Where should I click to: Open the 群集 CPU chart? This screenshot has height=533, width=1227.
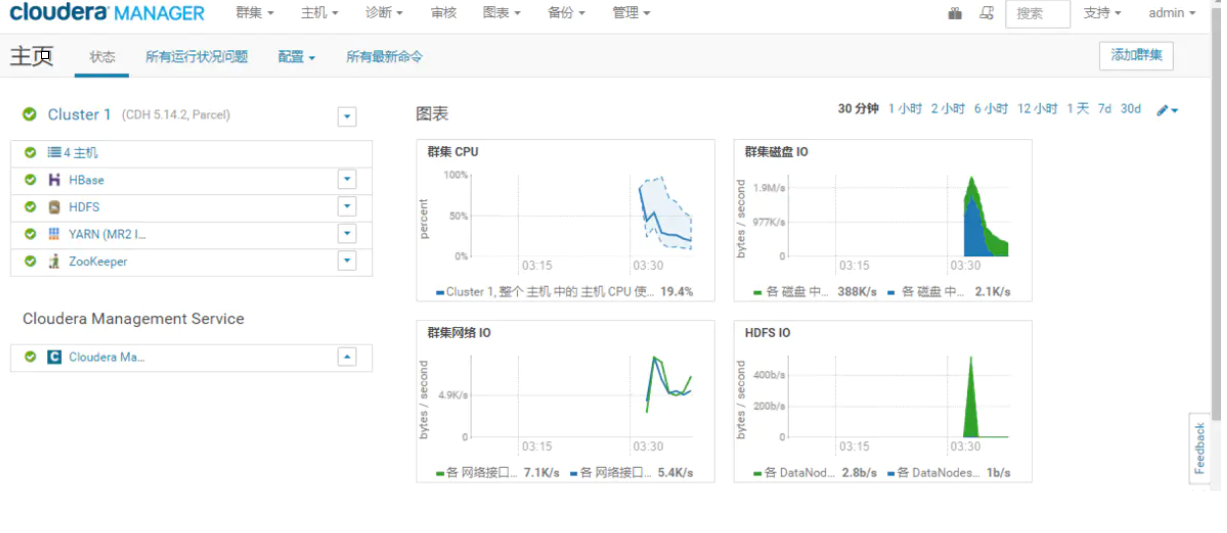(x=566, y=220)
